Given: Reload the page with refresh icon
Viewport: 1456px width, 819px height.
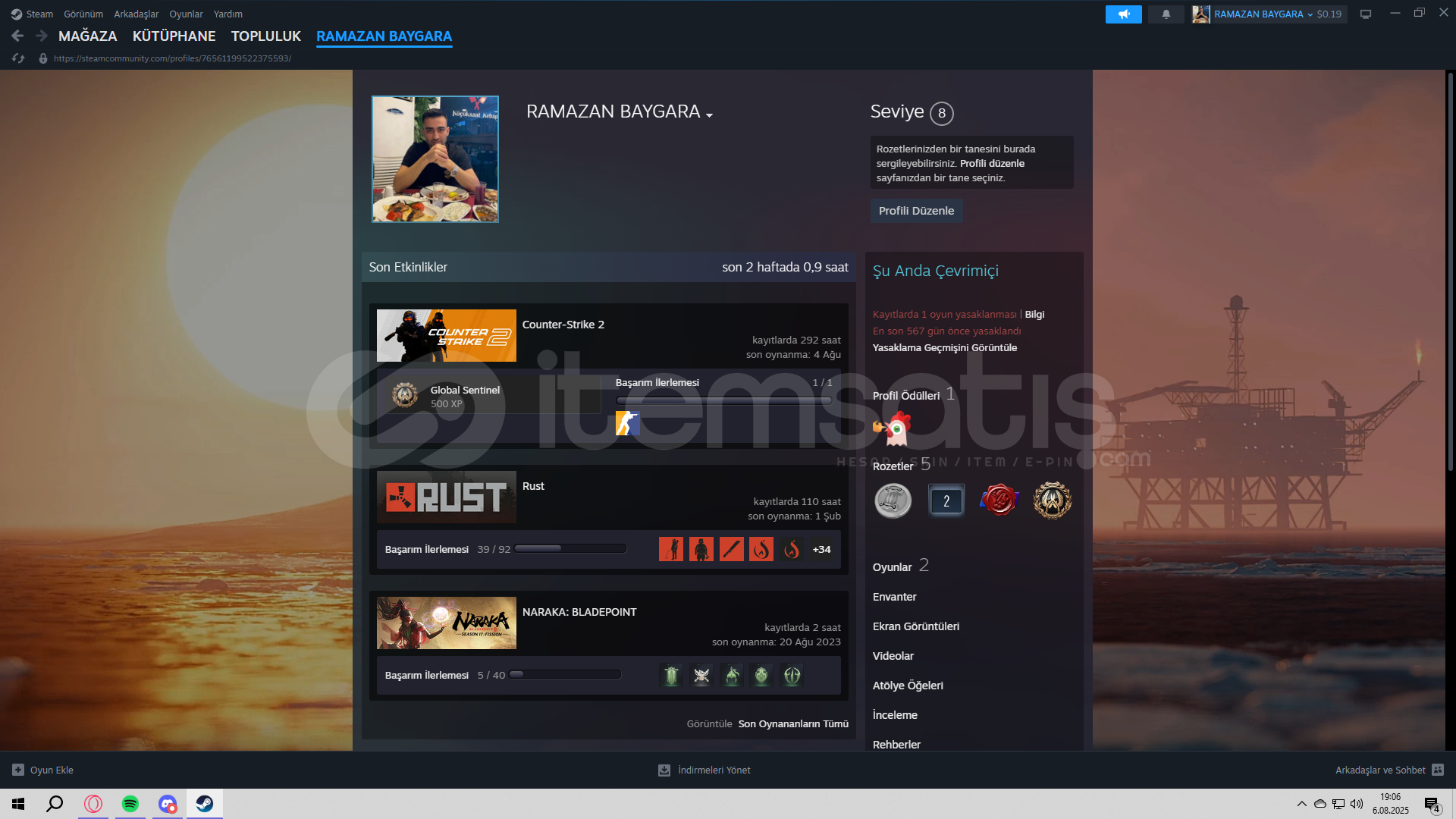Looking at the screenshot, I should 18,58.
